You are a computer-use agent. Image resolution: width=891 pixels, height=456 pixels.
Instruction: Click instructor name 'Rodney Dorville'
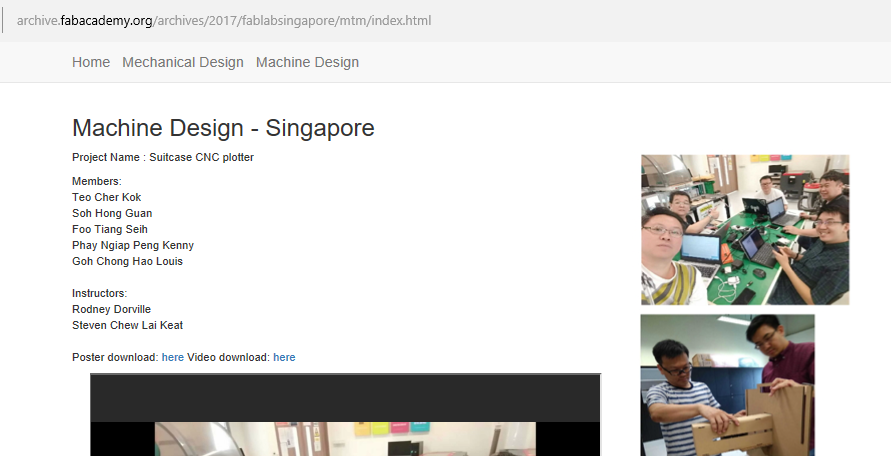(111, 309)
